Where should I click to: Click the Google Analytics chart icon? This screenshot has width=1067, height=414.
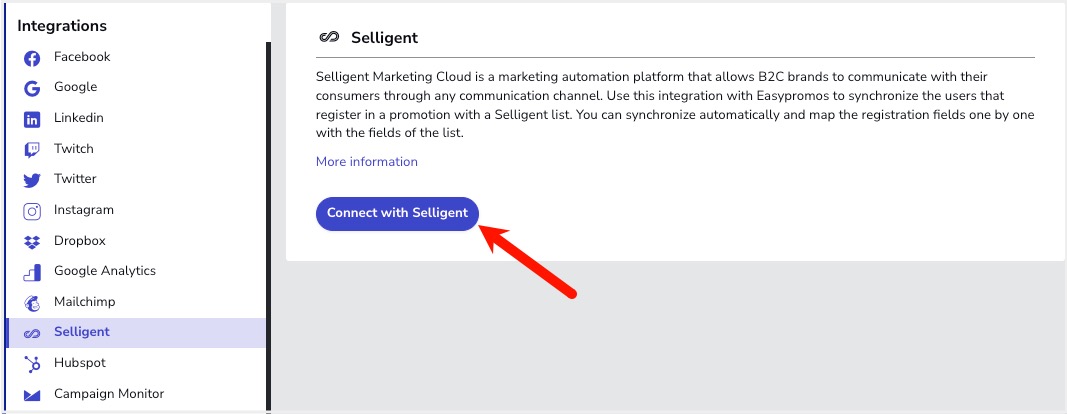32,272
